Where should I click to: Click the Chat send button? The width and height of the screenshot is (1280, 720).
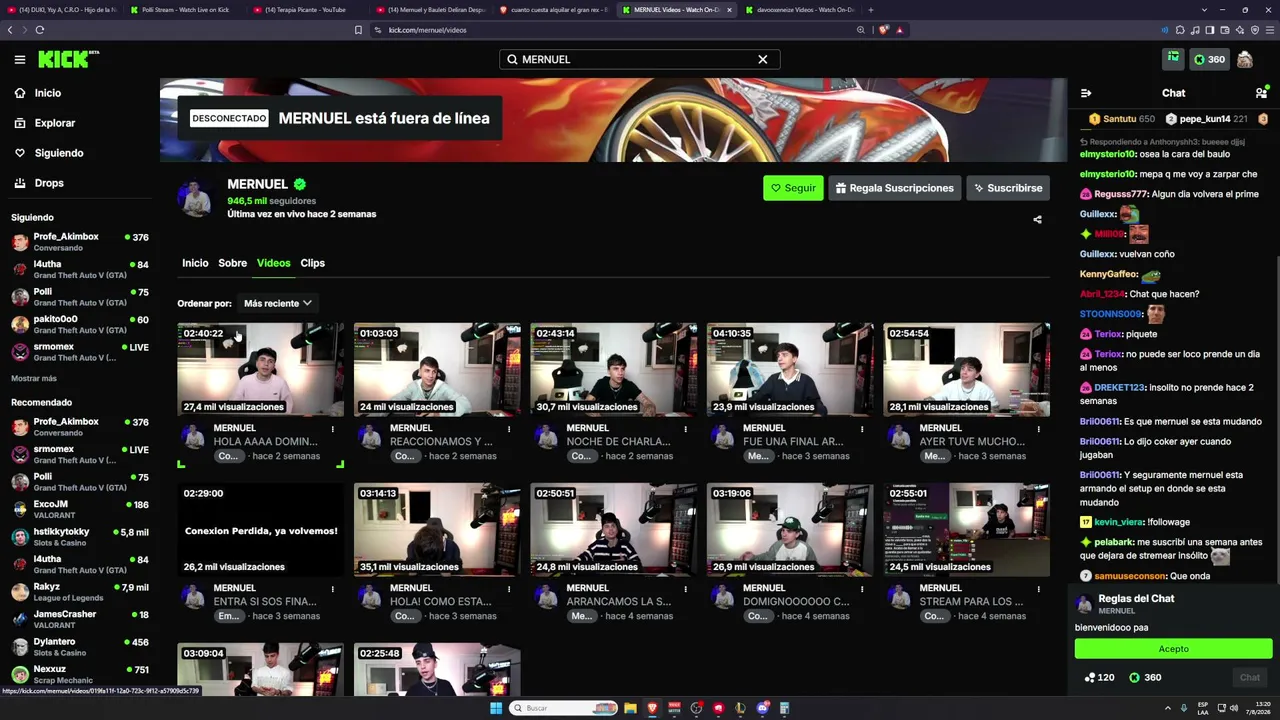pyautogui.click(x=1250, y=677)
